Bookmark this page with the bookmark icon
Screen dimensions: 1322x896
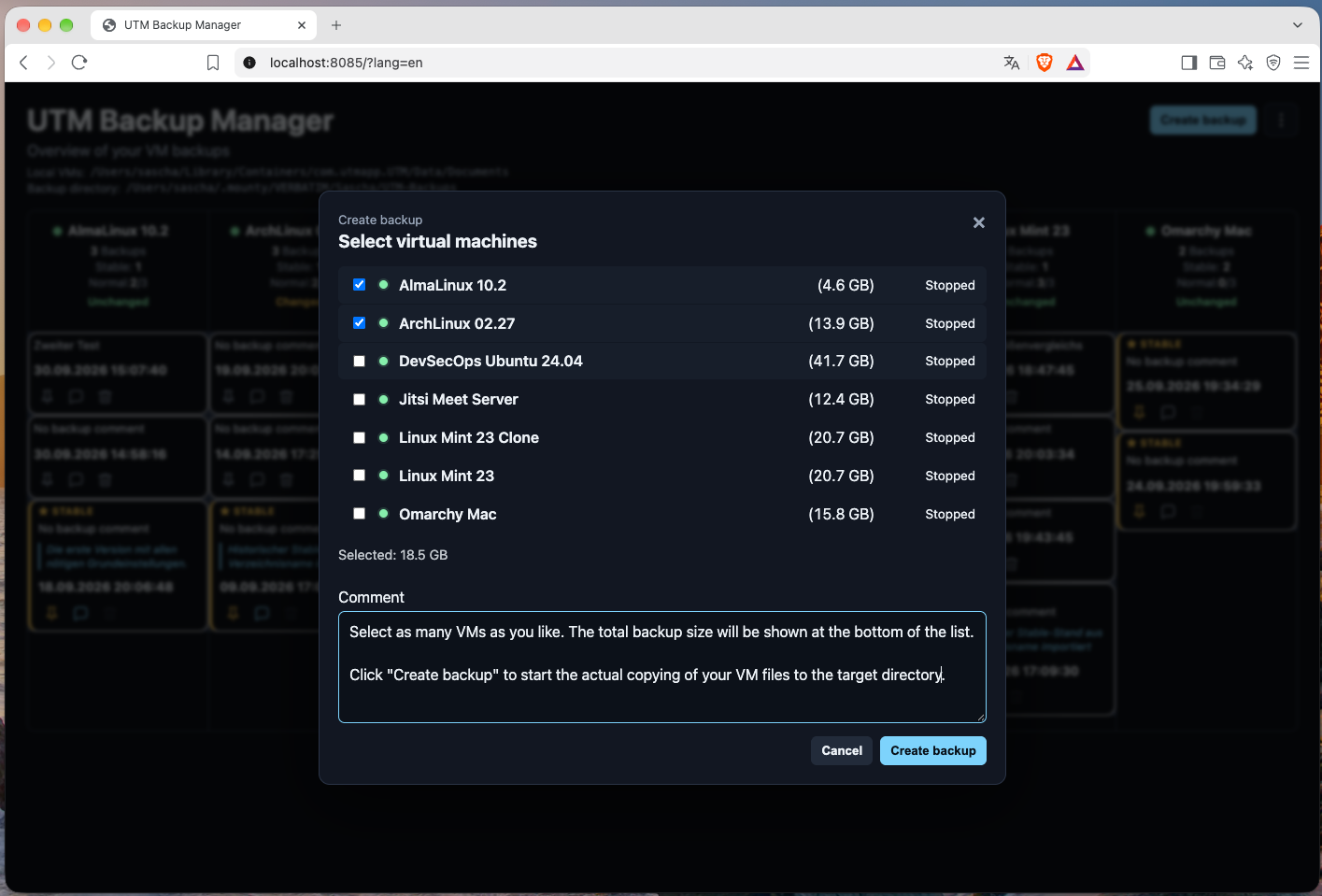pos(213,63)
